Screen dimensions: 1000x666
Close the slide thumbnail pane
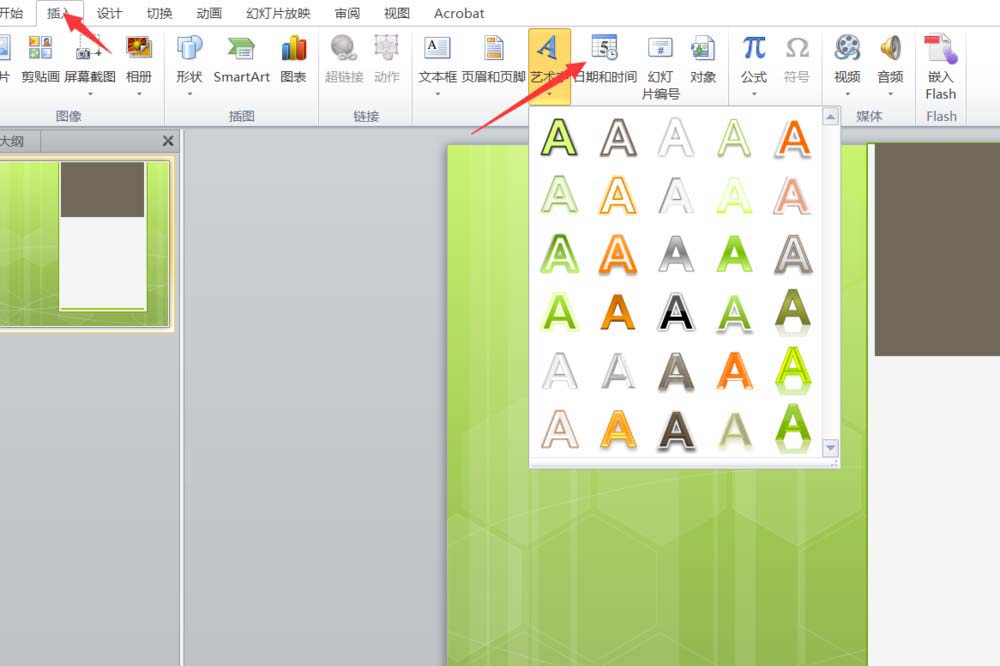click(x=168, y=141)
